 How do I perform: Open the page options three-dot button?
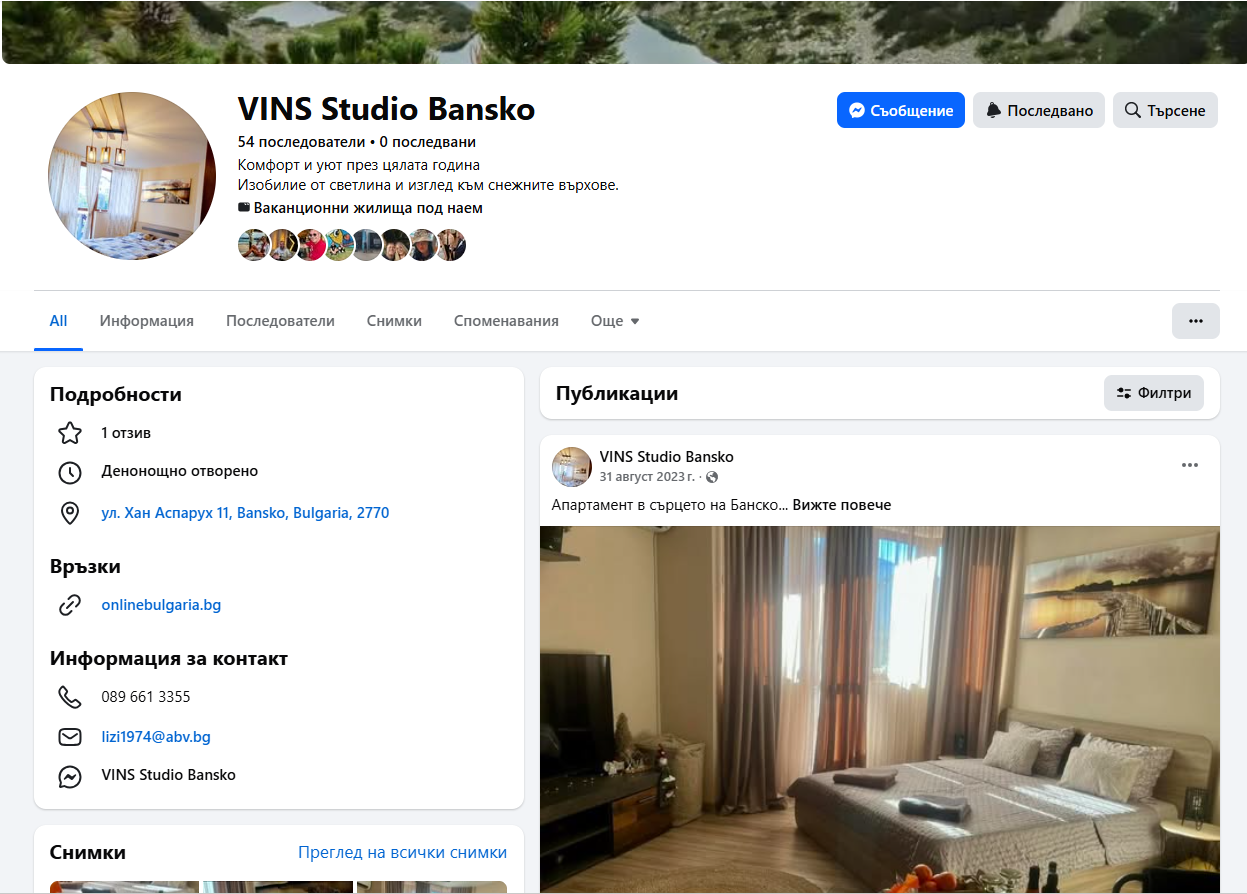[1196, 321]
